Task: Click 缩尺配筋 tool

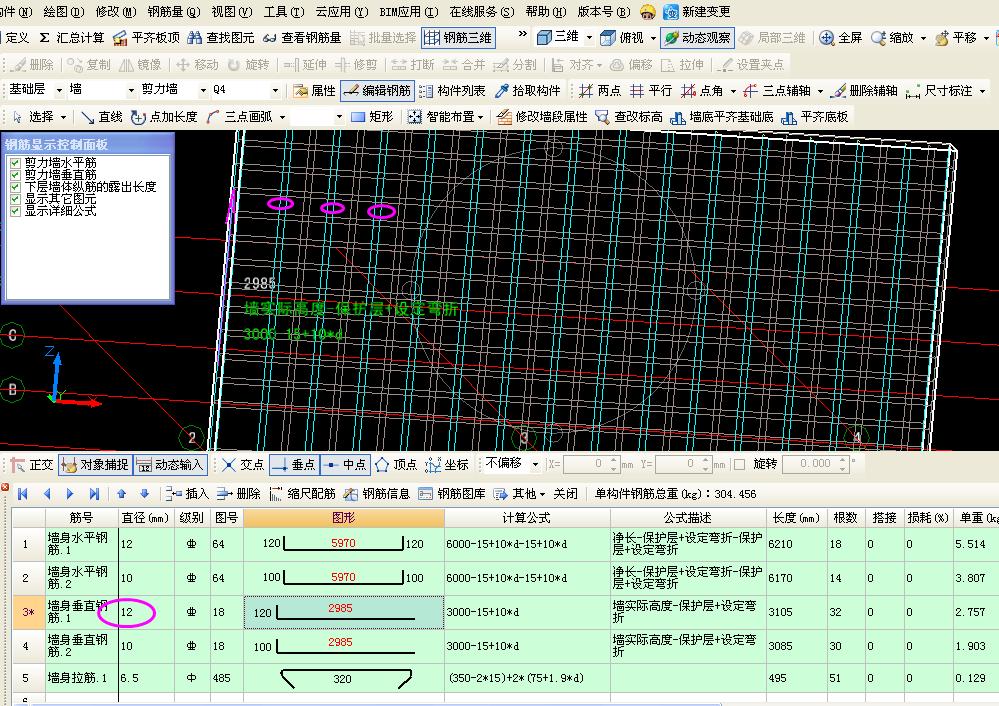Action: (302, 493)
